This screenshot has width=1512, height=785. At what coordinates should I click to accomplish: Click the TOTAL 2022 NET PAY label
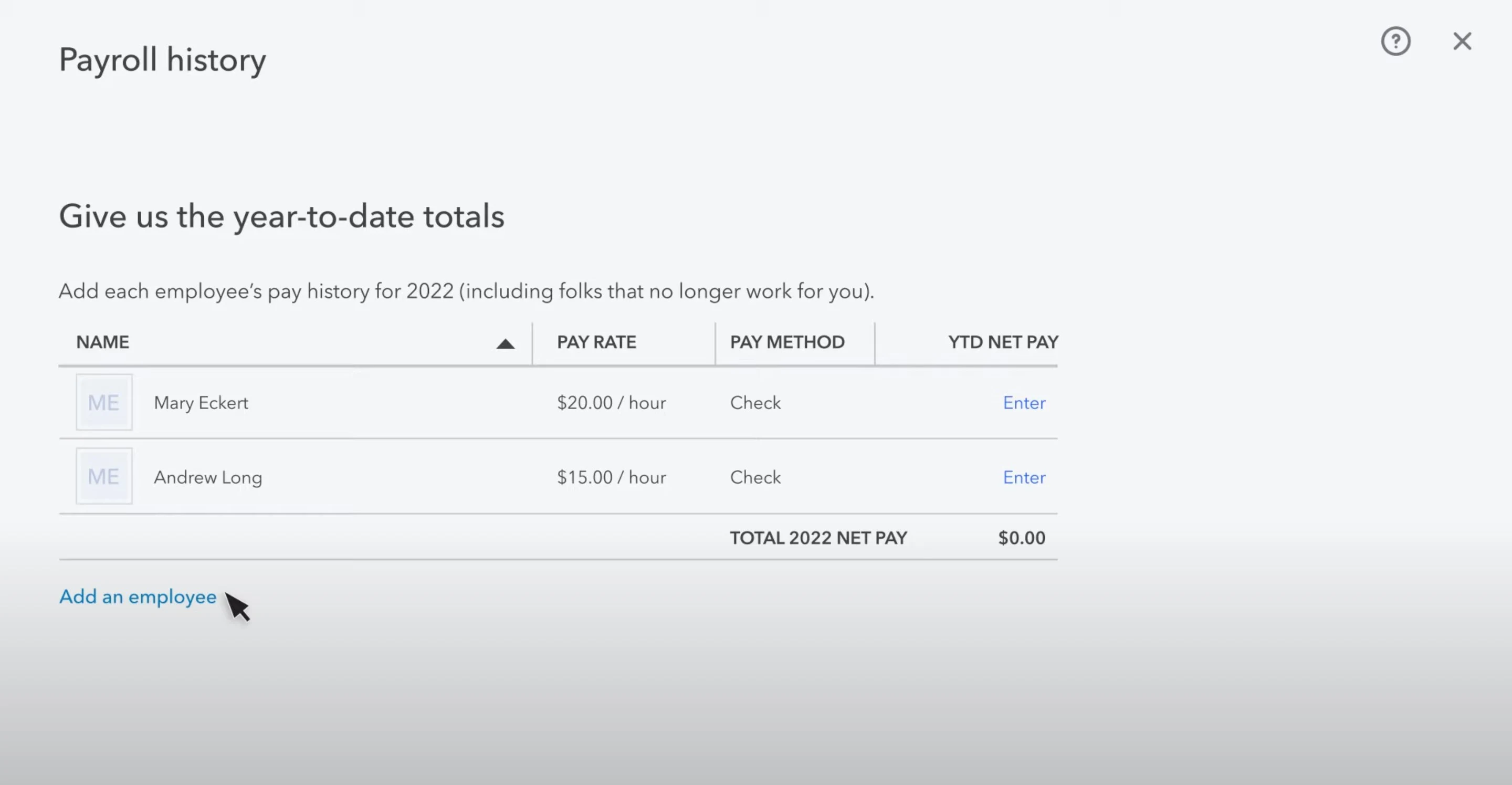(818, 538)
